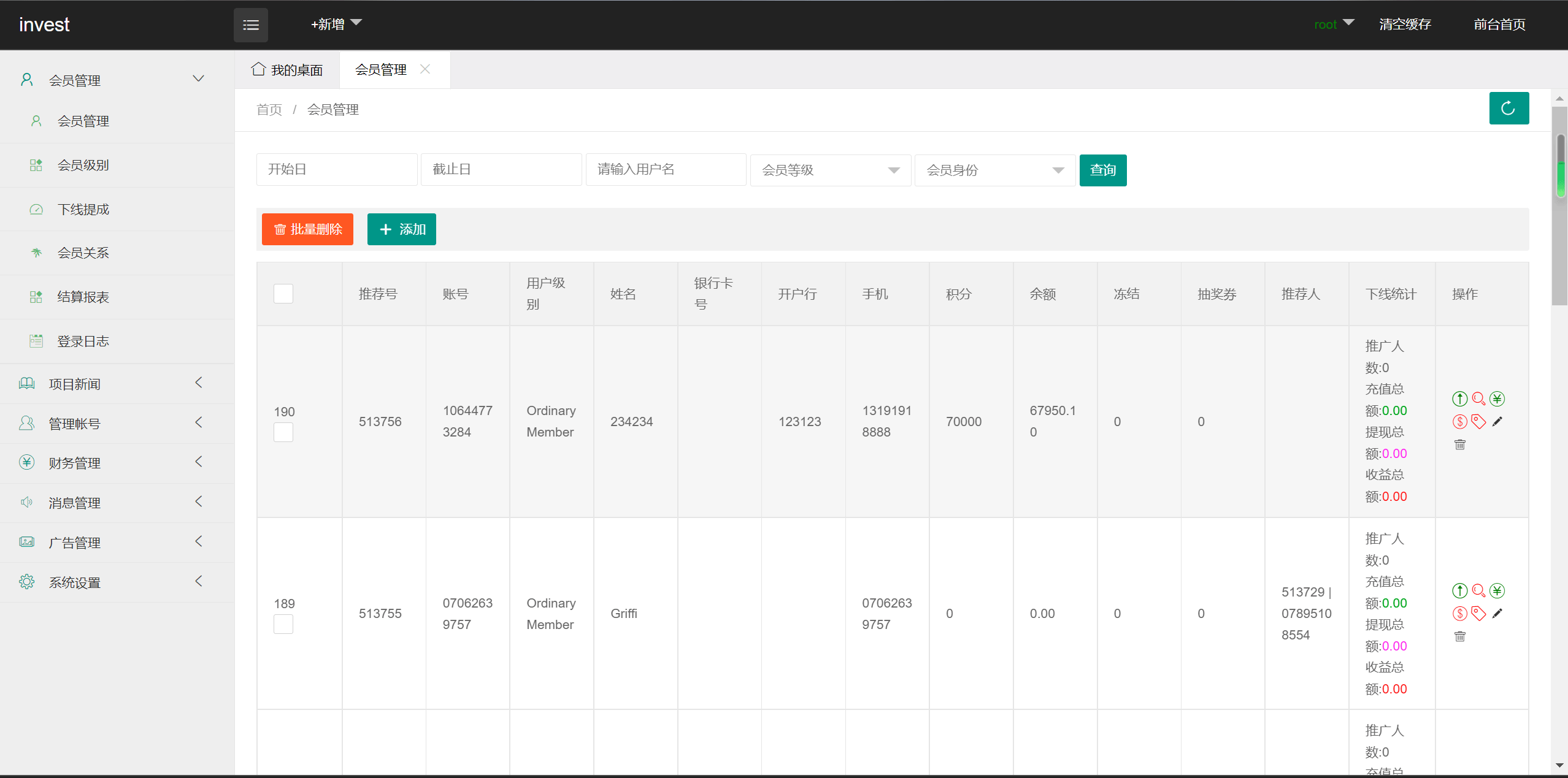Tick the checkbox for member row 190
1568x778 pixels.
[x=283, y=432]
